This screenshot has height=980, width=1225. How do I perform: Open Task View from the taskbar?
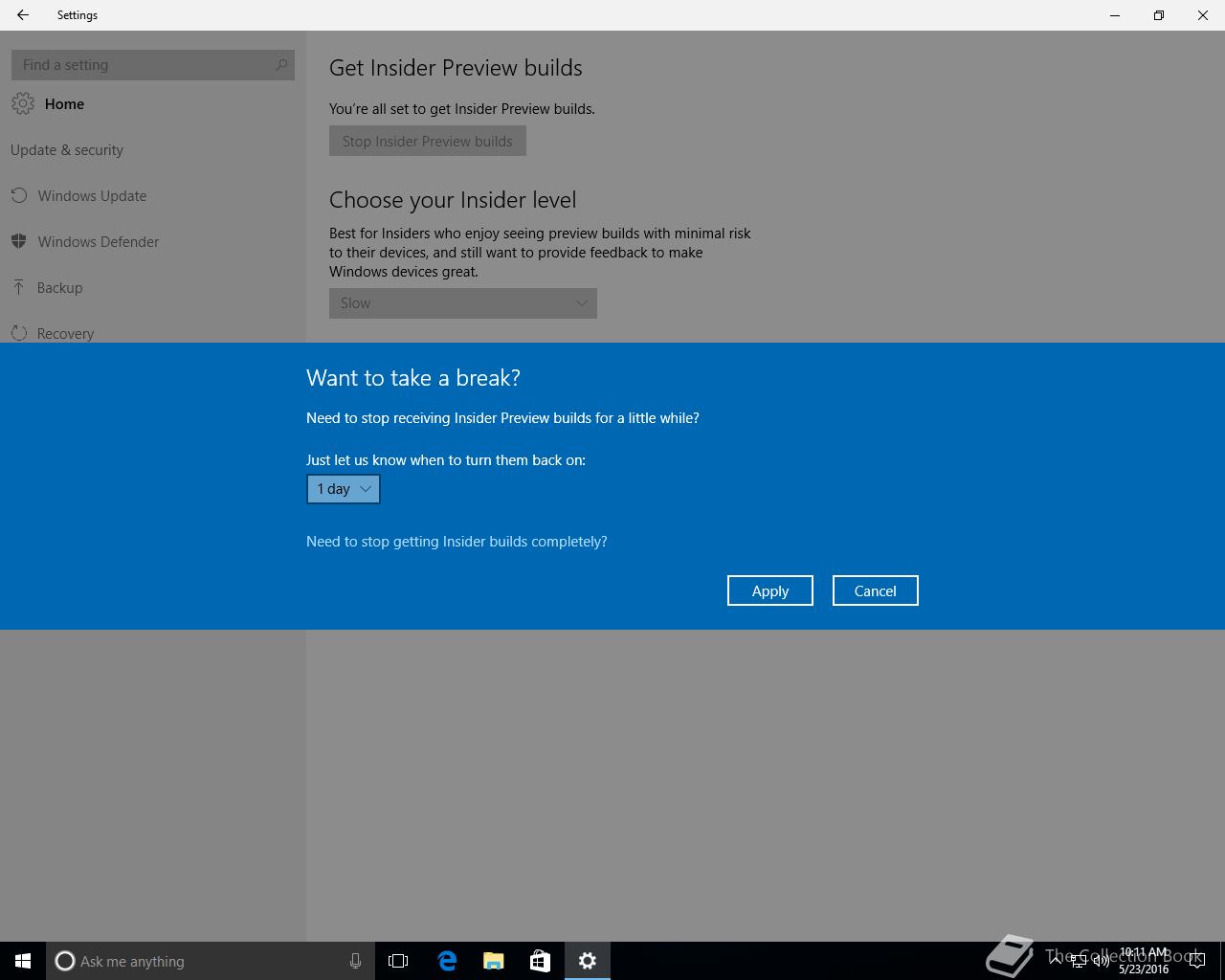(x=398, y=961)
